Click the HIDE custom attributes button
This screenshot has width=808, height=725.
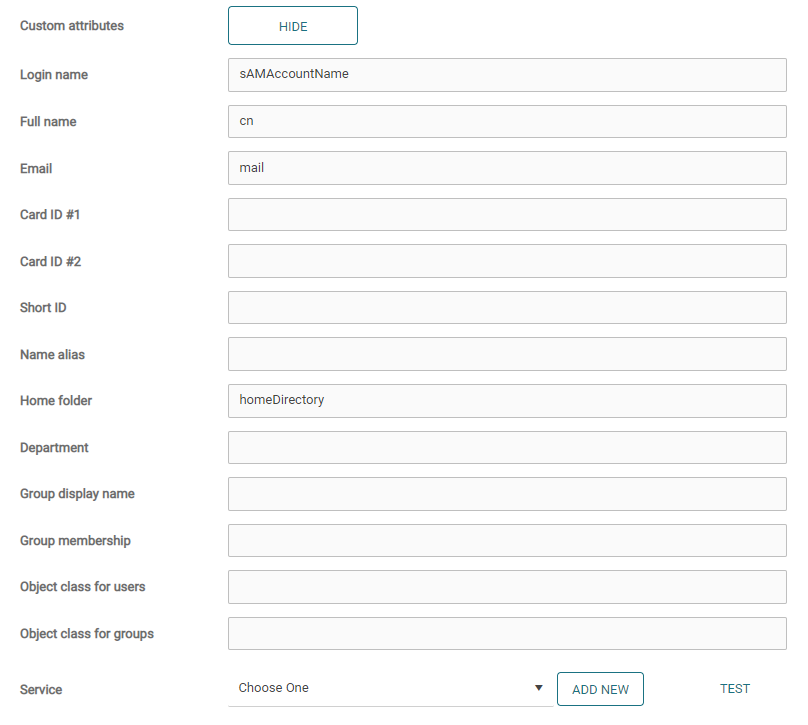point(292,26)
